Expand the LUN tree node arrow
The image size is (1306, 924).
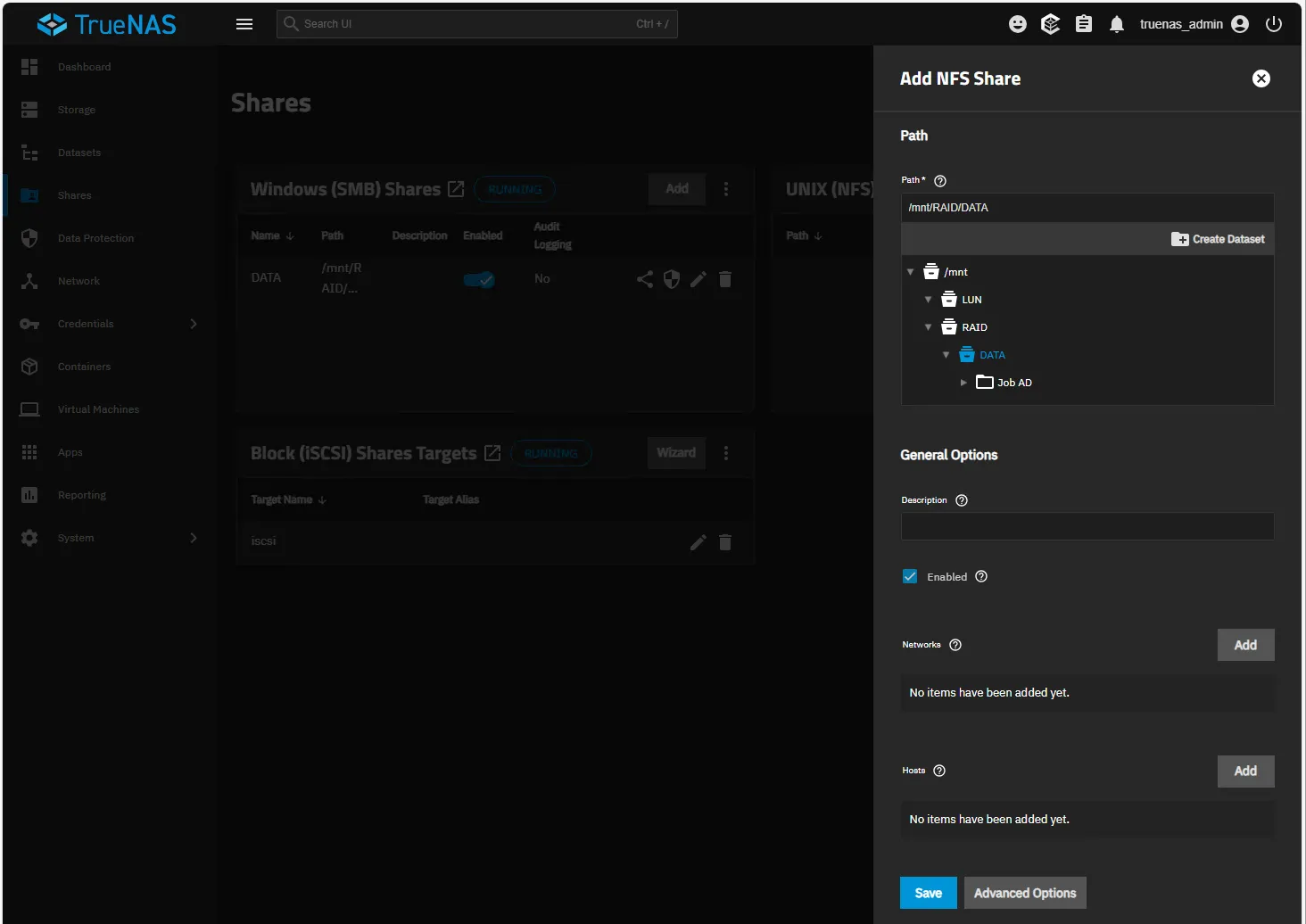click(928, 300)
